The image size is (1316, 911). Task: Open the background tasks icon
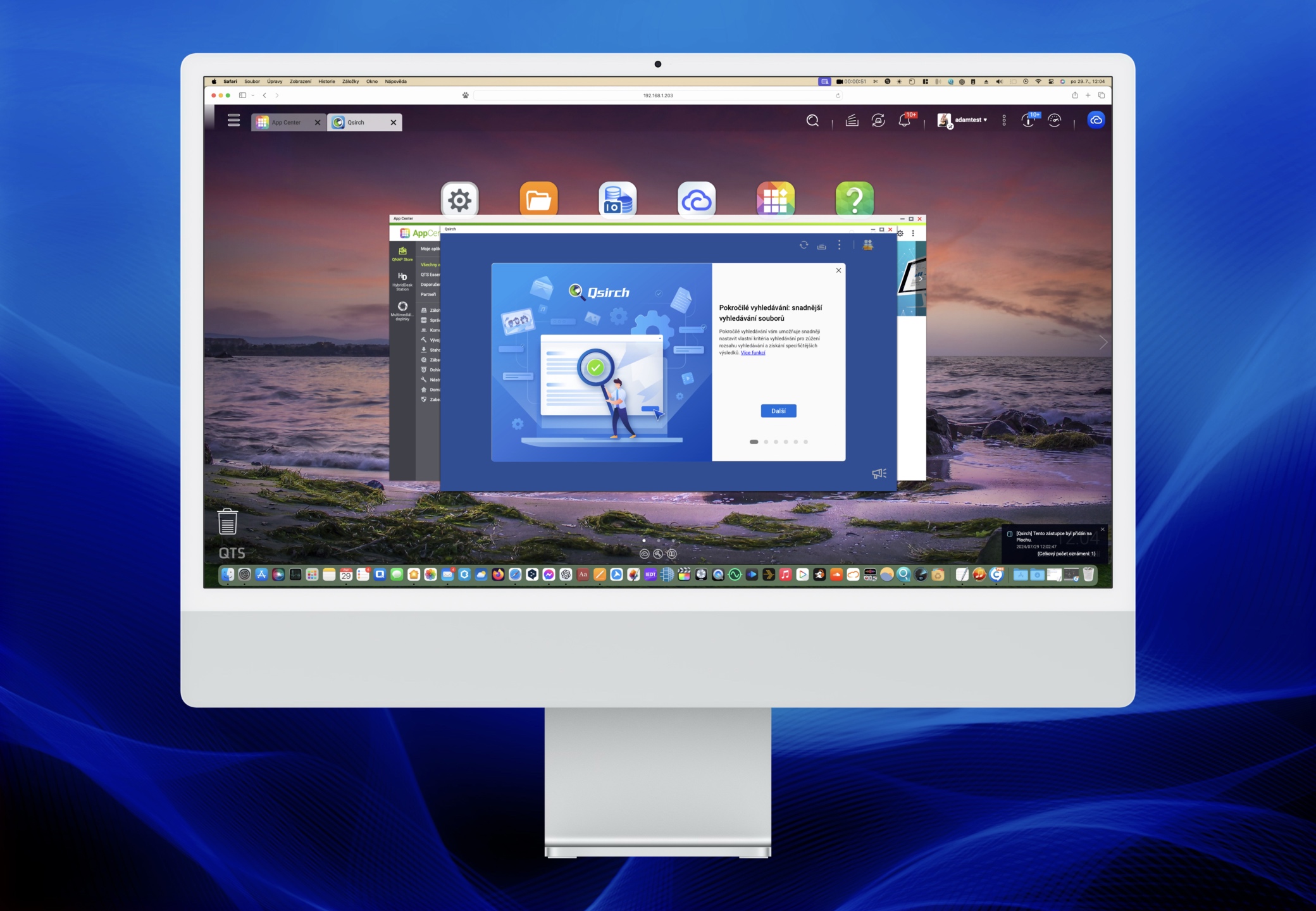click(852, 120)
